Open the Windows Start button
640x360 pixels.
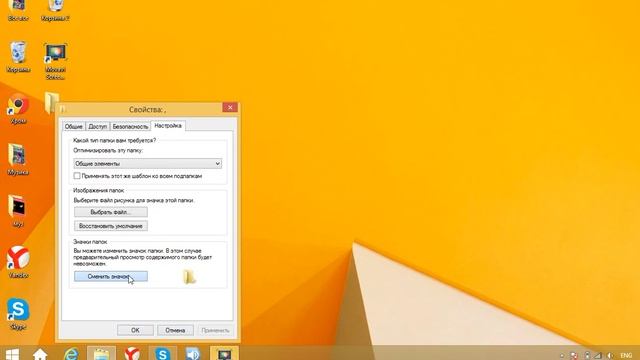click(x=12, y=353)
